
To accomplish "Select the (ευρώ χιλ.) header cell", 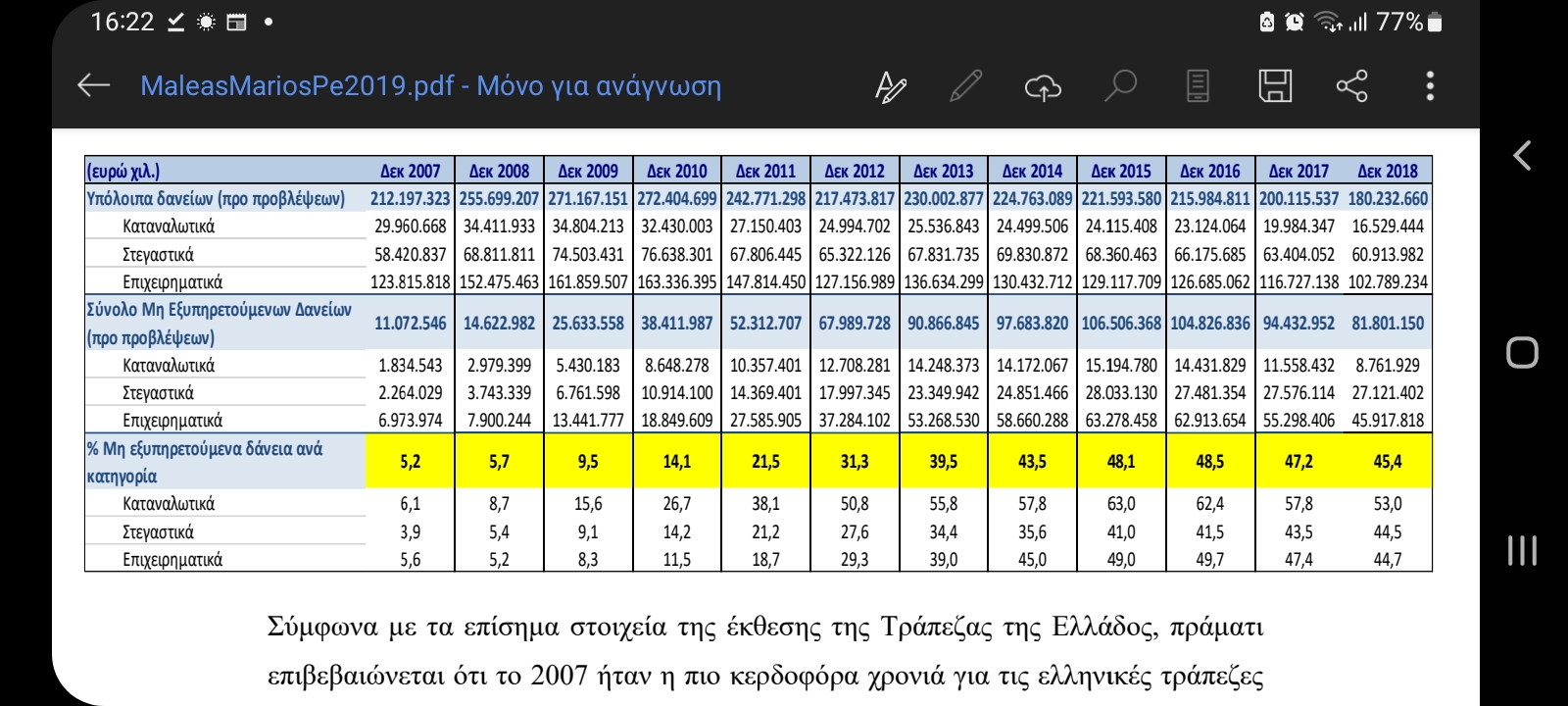I will pyautogui.click(x=123, y=171).
